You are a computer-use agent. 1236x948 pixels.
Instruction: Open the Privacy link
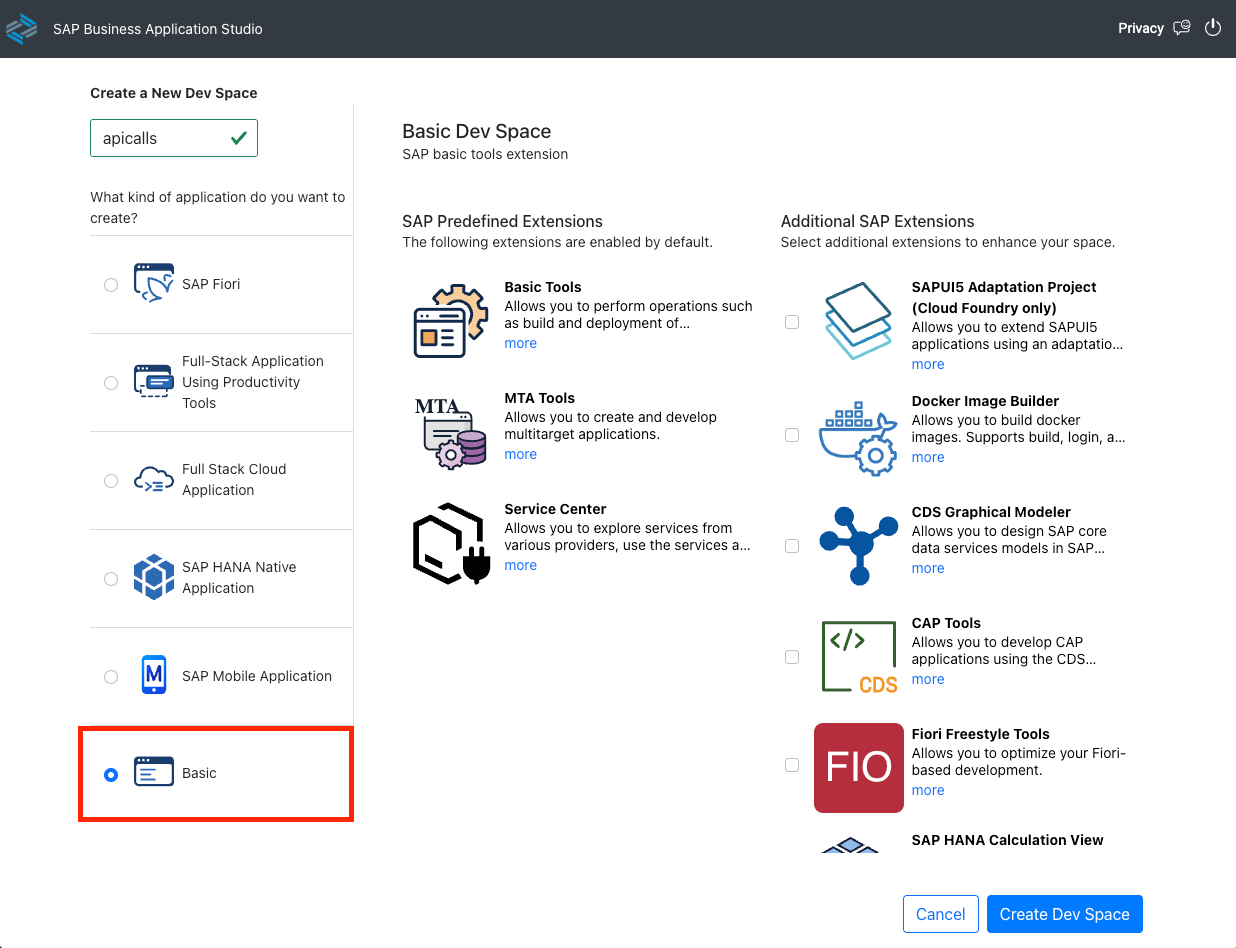click(1141, 28)
